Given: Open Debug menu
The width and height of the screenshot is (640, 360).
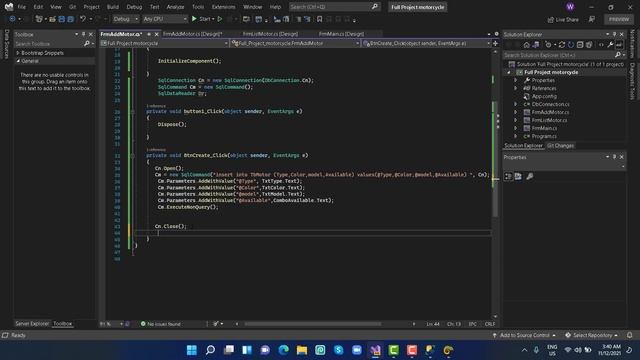Looking at the screenshot, I should (134, 7).
